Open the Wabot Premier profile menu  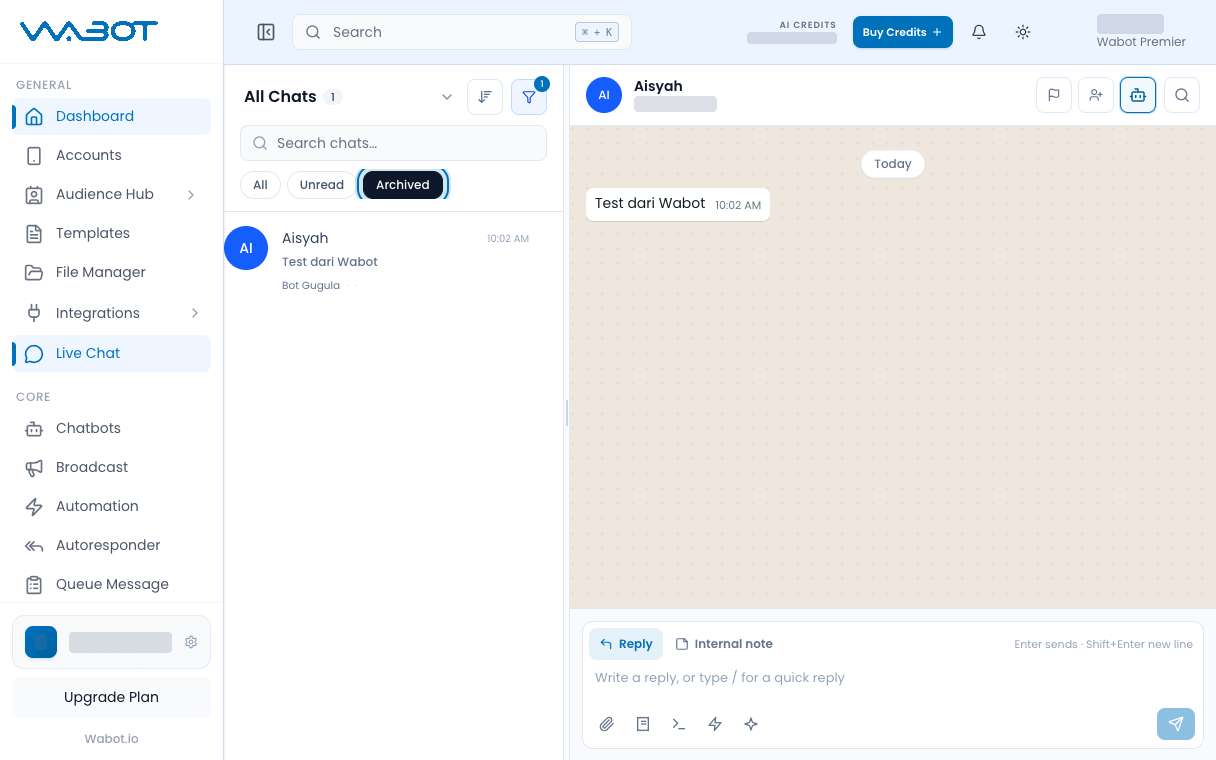(x=1141, y=32)
